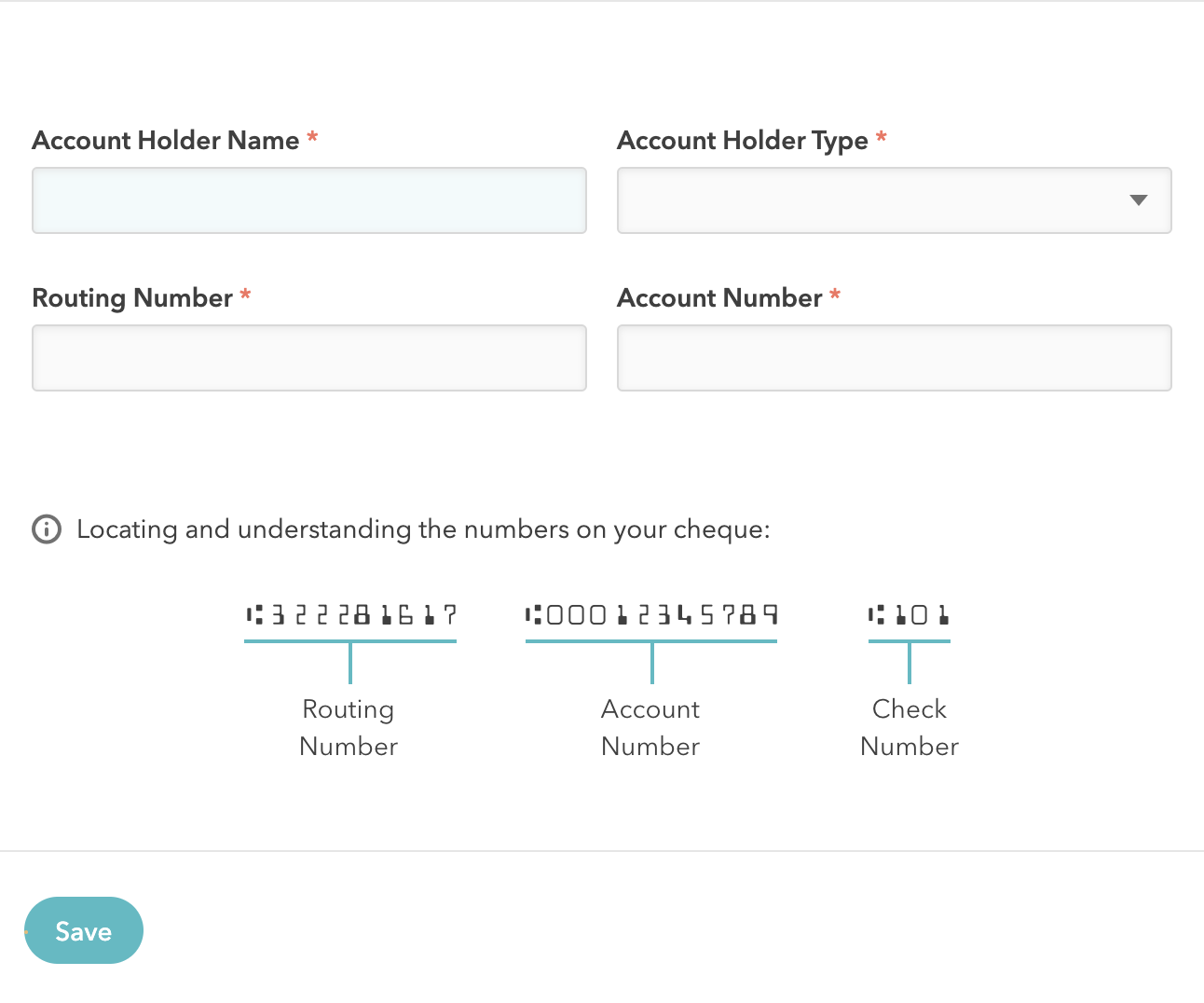Select the Account Number text box

click(894, 358)
